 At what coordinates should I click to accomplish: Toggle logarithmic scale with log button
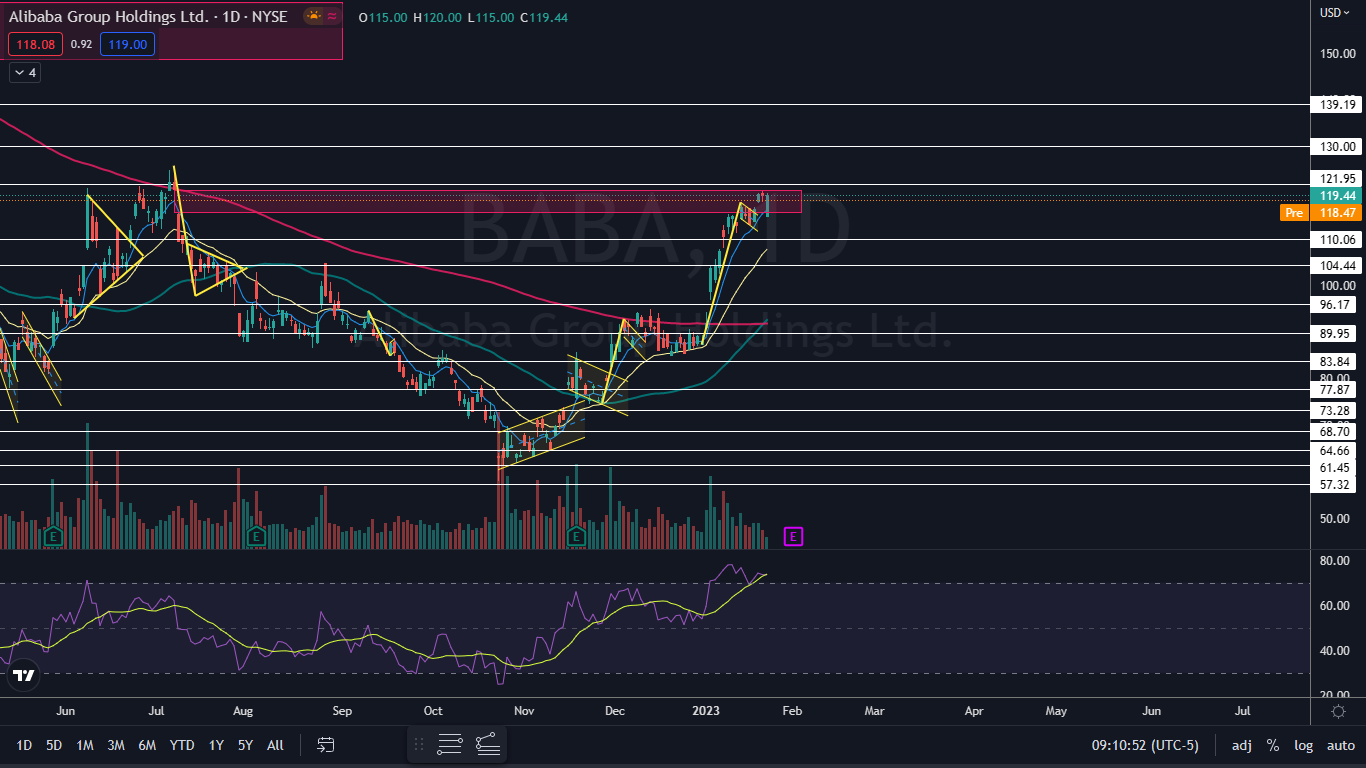tap(1303, 745)
